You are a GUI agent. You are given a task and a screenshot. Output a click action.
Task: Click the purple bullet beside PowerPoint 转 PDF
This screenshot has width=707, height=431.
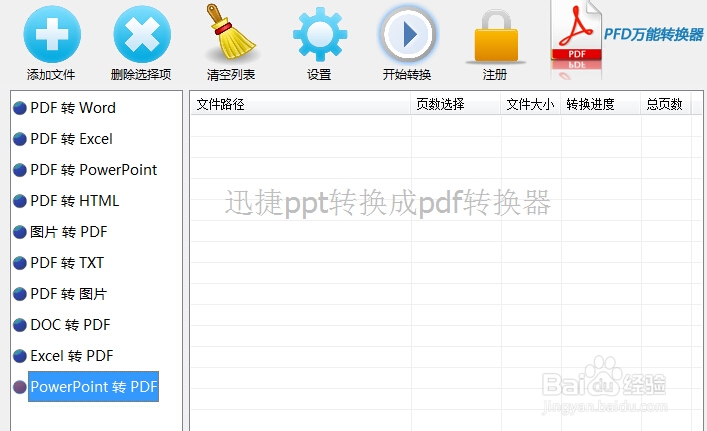(20, 387)
